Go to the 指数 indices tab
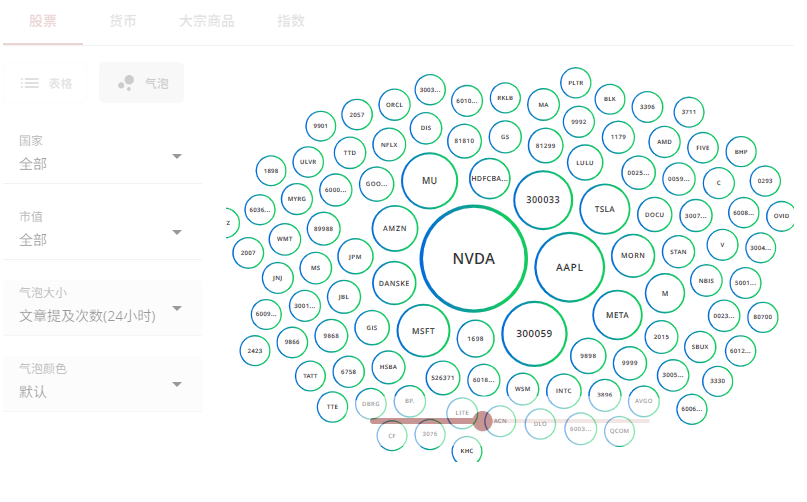The width and height of the screenshot is (807, 502). click(x=289, y=21)
